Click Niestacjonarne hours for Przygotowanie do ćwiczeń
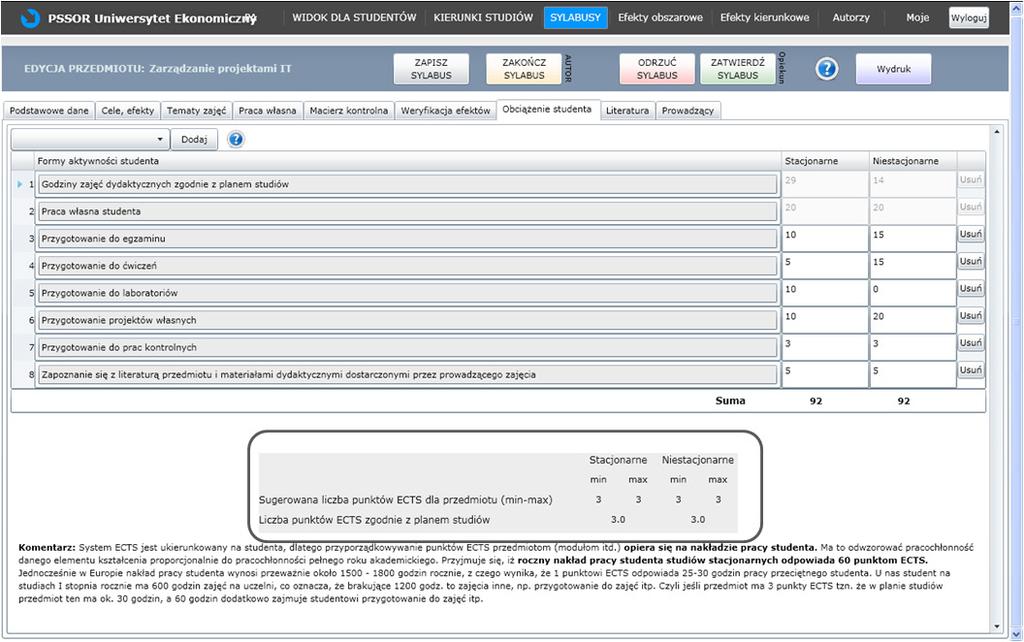The width and height of the screenshot is (1024, 642). coord(913,266)
